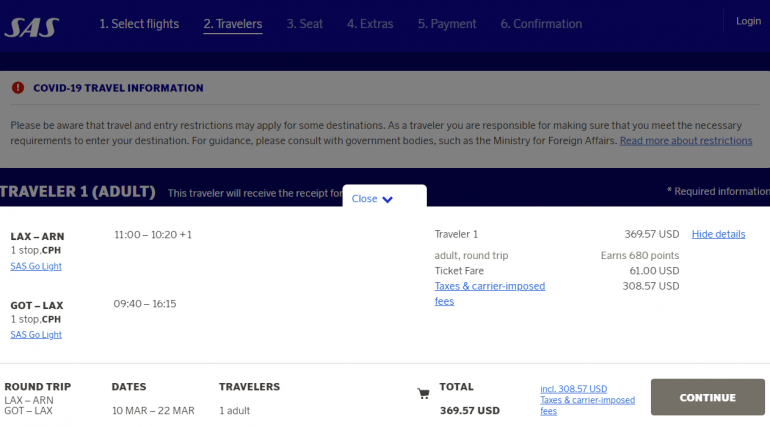The height and width of the screenshot is (427, 770).
Task: Jump to the Payment step
Action: (447, 24)
